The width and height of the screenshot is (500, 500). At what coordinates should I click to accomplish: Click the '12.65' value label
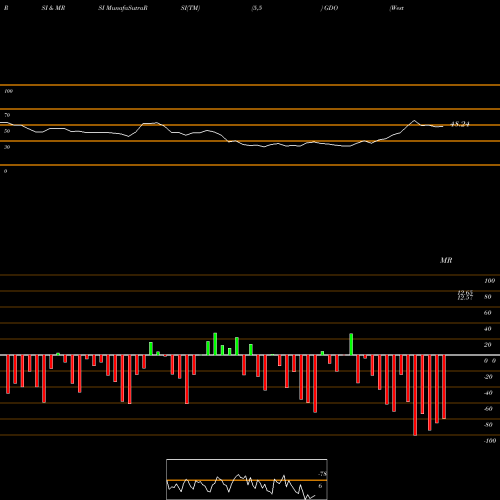465,293
